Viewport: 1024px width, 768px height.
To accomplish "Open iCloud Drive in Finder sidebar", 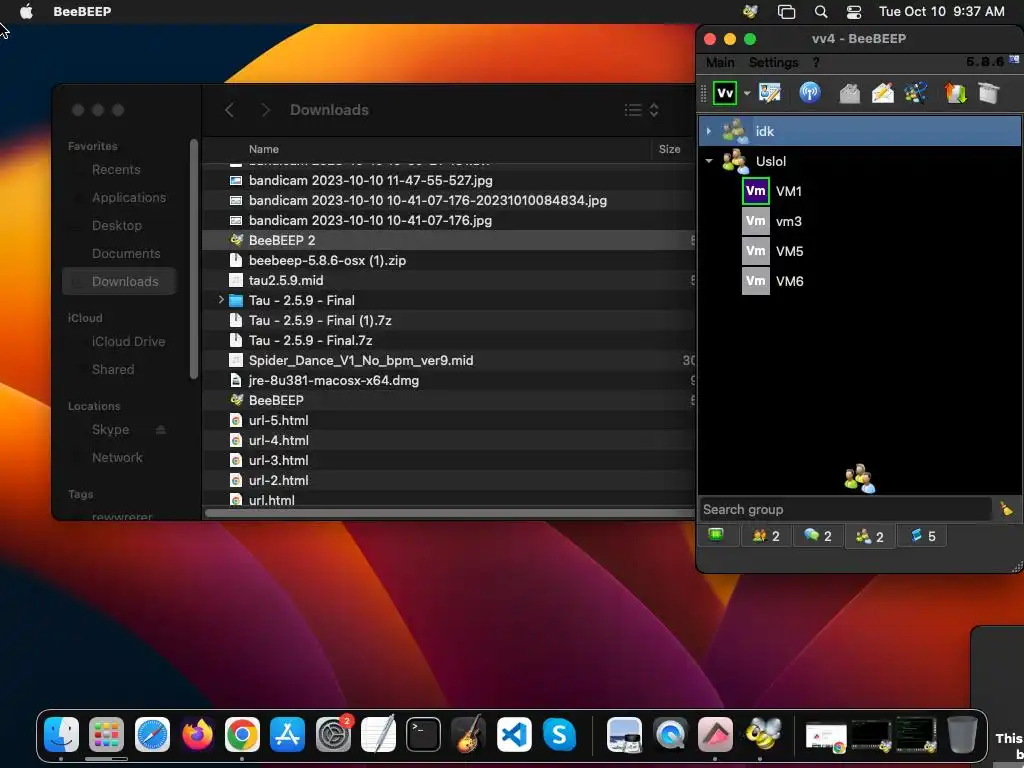I will (x=129, y=342).
